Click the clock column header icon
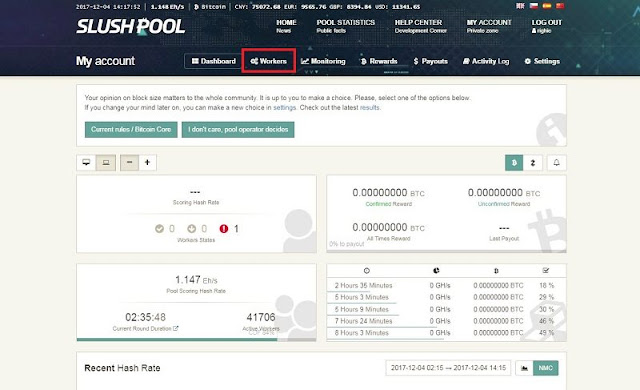This screenshot has width=640, height=390. pyautogui.click(x=367, y=270)
